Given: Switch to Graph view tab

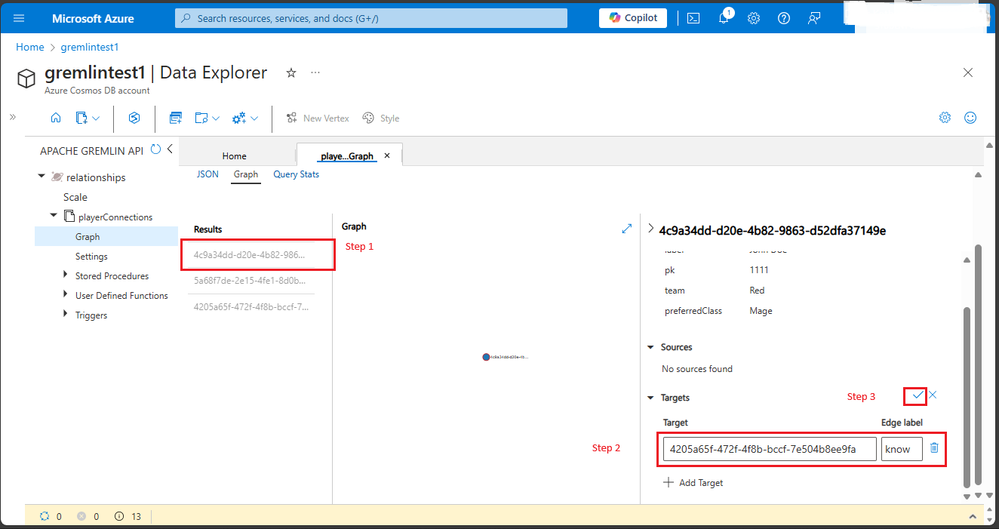Looking at the screenshot, I should click(245, 174).
